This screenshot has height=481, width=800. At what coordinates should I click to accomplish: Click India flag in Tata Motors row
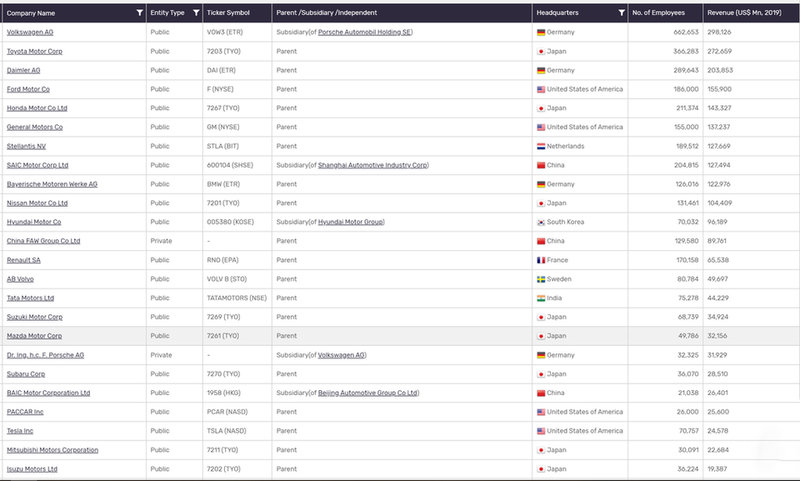pyautogui.click(x=541, y=298)
